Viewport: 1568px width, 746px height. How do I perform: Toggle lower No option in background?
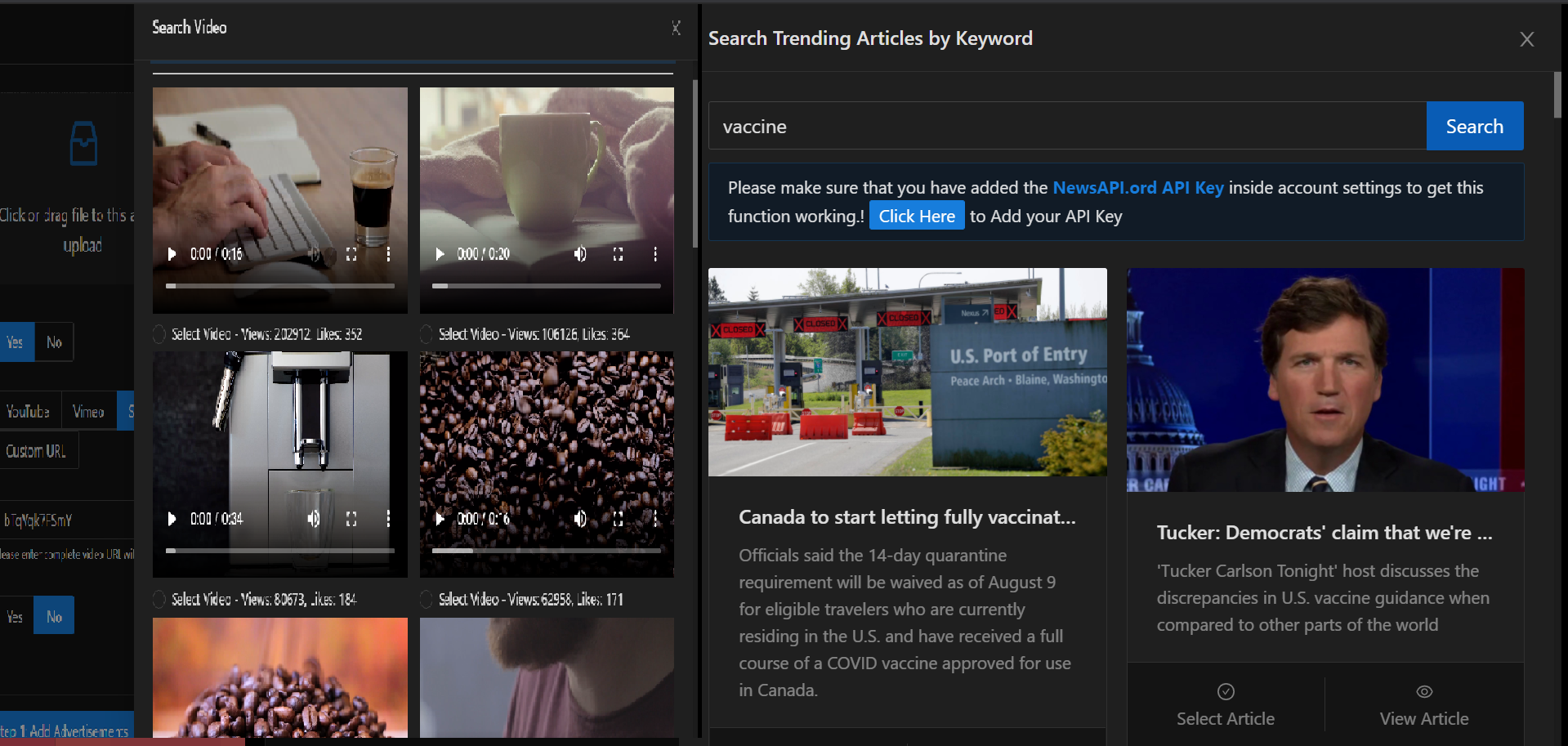pos(54,616)
